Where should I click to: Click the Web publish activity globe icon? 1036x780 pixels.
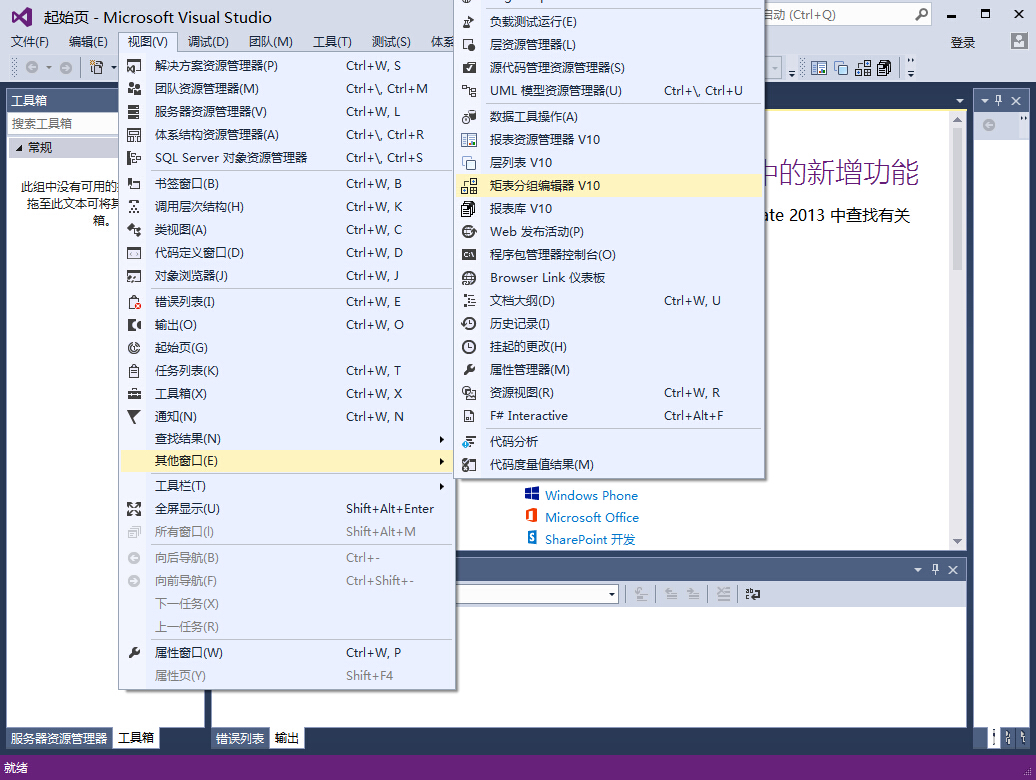point(469,232)
